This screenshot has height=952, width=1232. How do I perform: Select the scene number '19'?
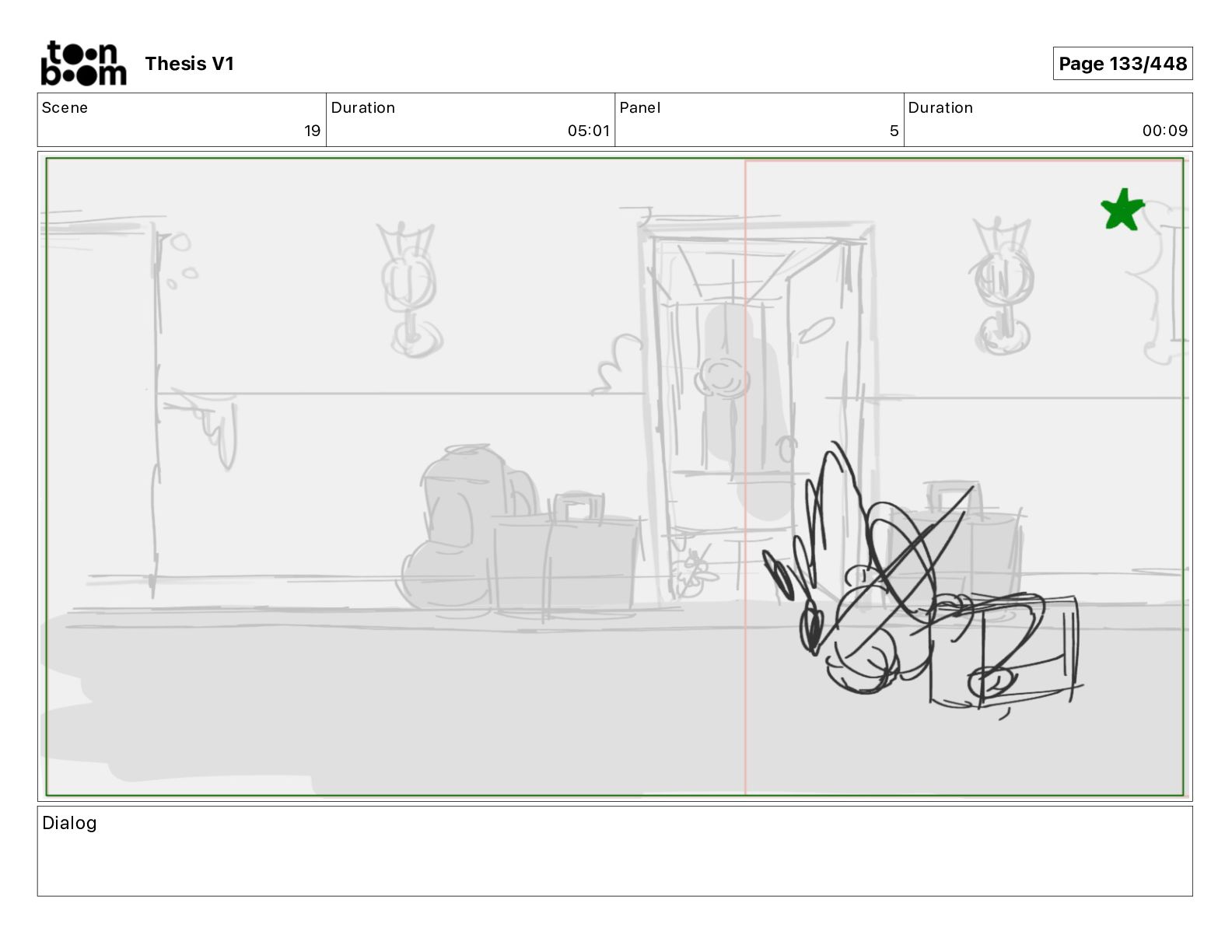tap(312, 131)
